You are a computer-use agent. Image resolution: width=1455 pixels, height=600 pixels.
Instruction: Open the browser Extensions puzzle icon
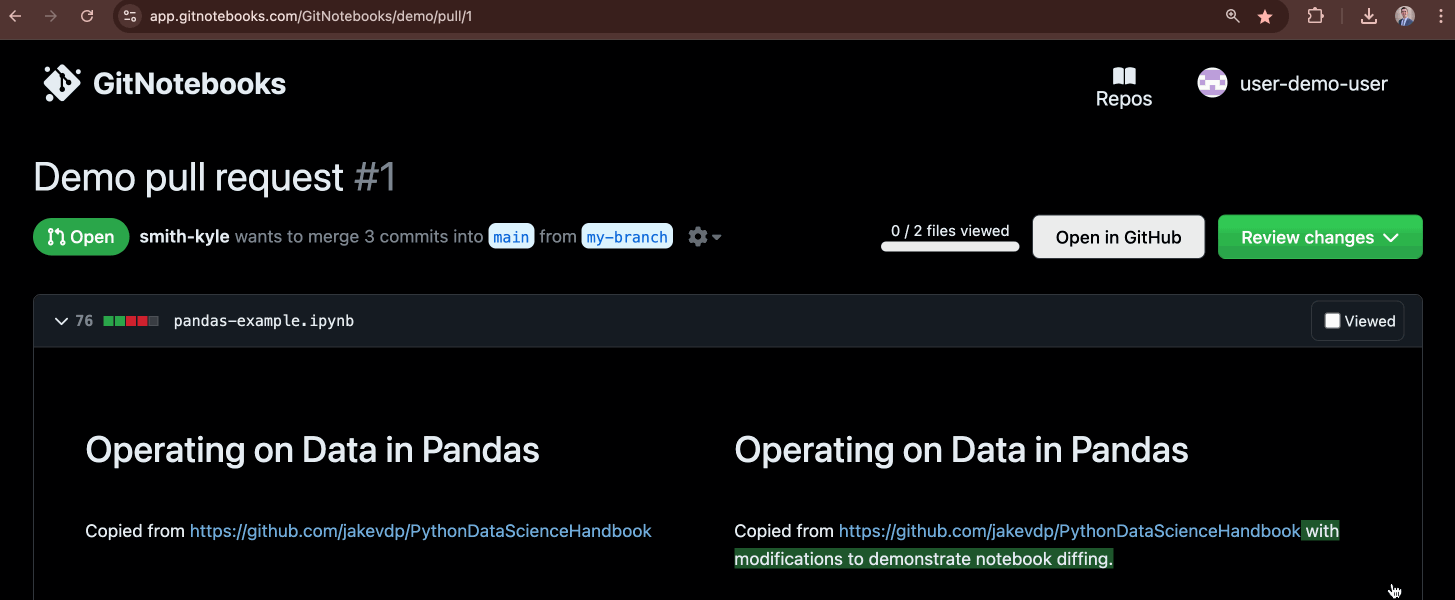(x=1316, y=16)
